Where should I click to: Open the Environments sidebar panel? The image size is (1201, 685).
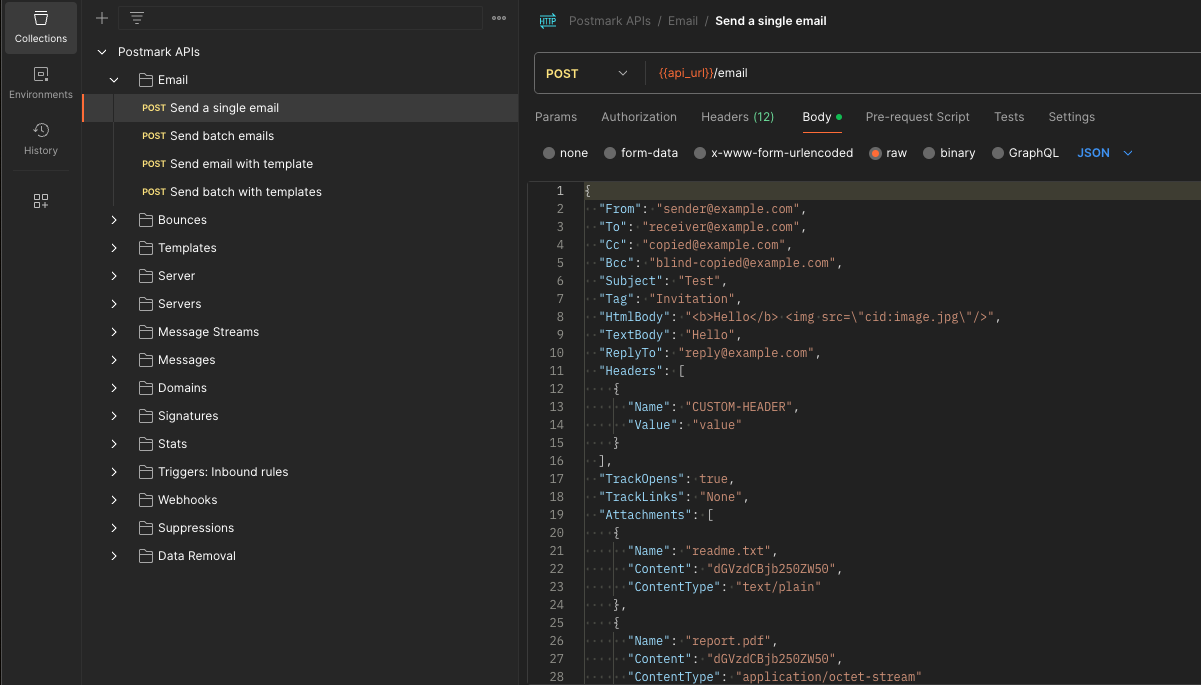click(x=41, y=83)
